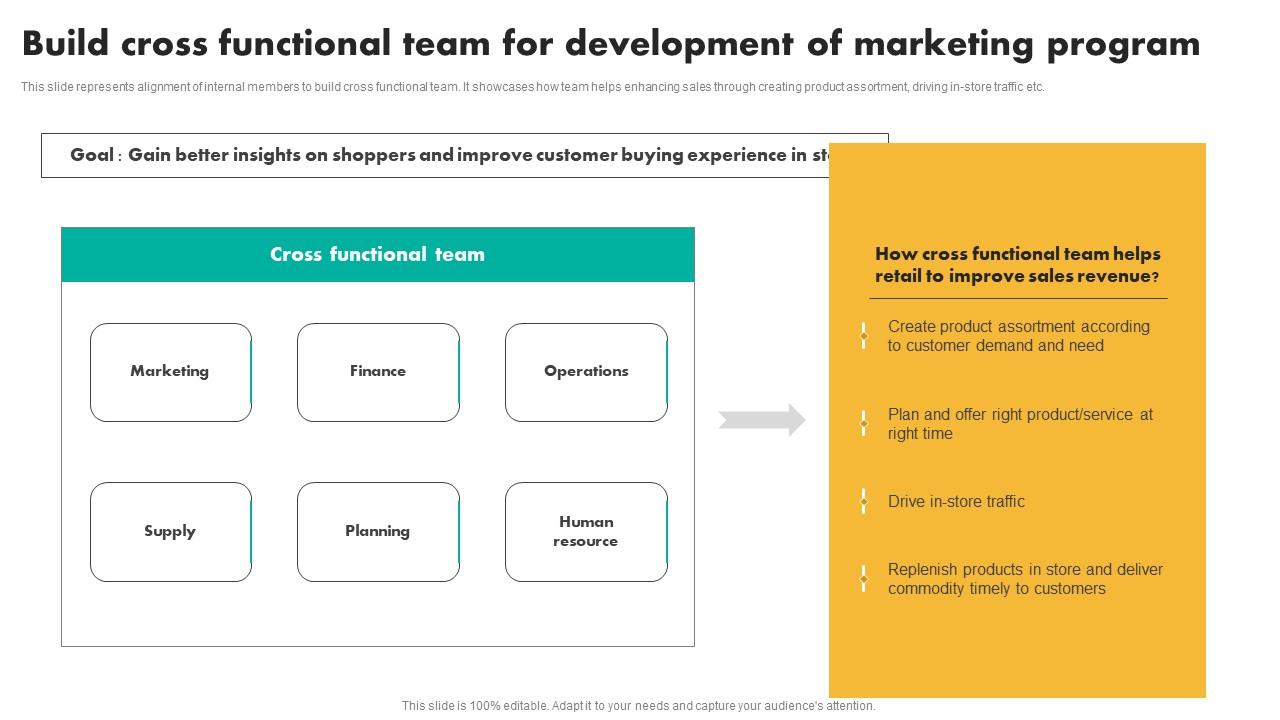This screenshot has width=1280, height=720.
Task: Click the bullet marker beside Drive in-store traffic
Action: coord(863,502)
